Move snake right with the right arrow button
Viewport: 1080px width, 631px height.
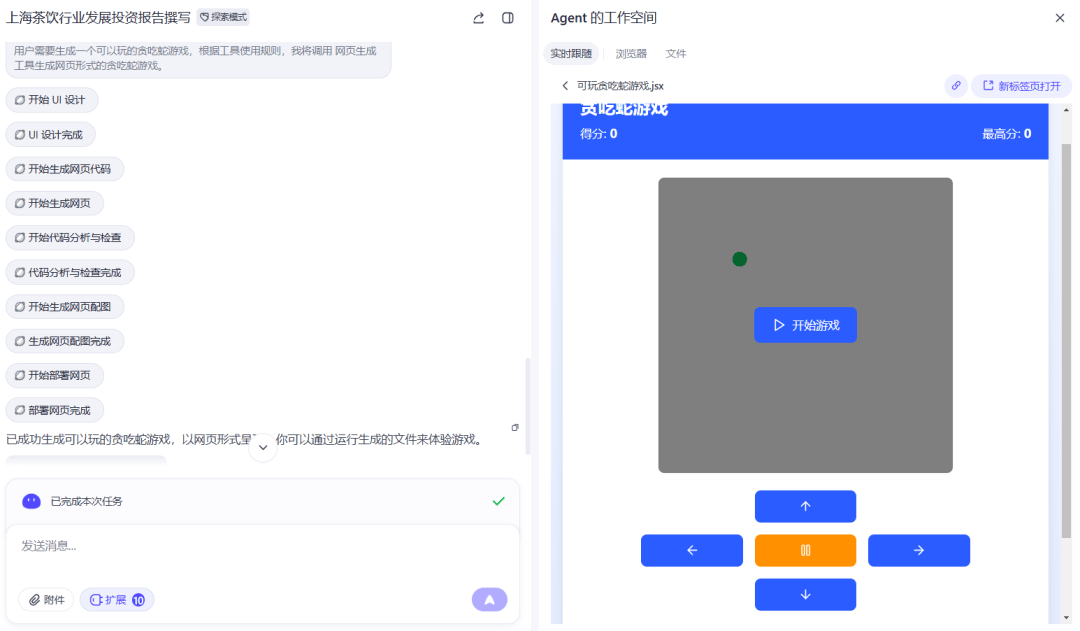click(919, 550)
